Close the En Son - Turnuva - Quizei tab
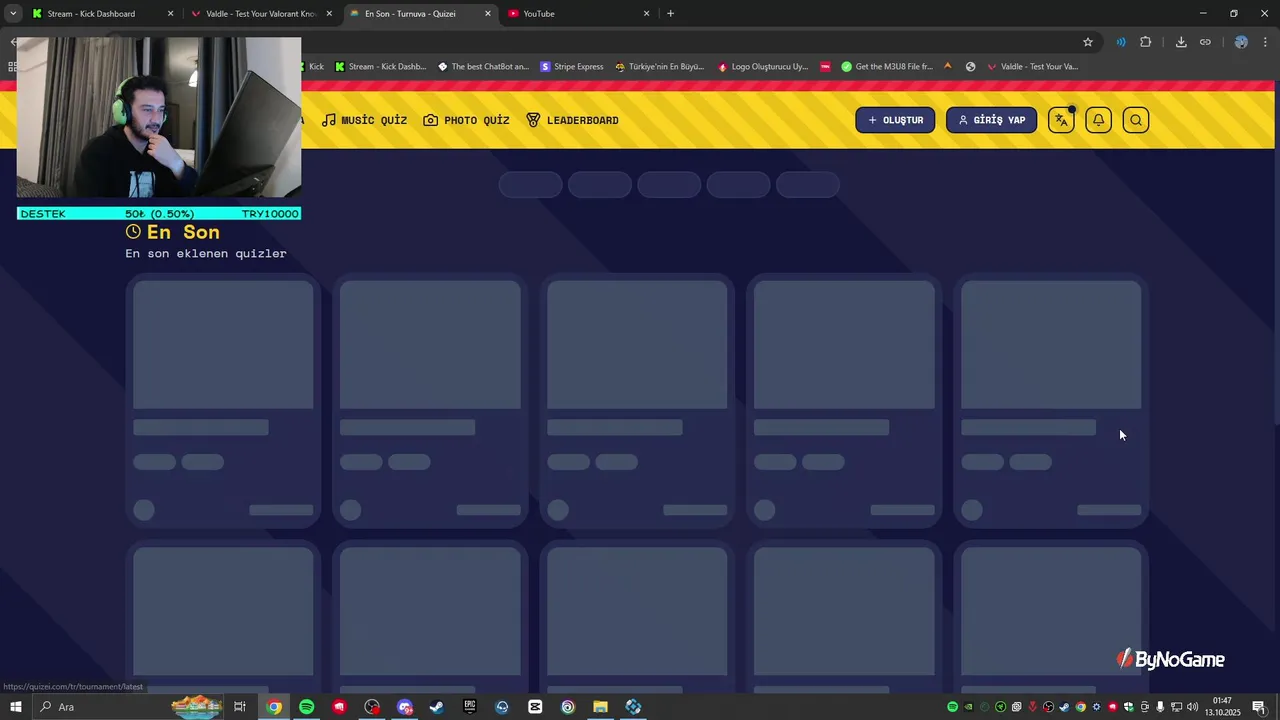This screenshot has height=720, width=1280. pos(488,14)
